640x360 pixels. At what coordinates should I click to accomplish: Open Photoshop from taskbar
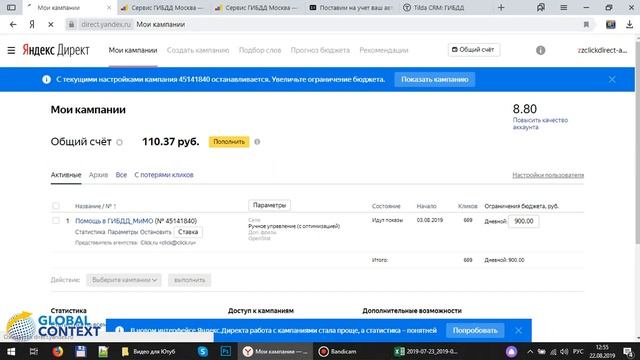225,351
